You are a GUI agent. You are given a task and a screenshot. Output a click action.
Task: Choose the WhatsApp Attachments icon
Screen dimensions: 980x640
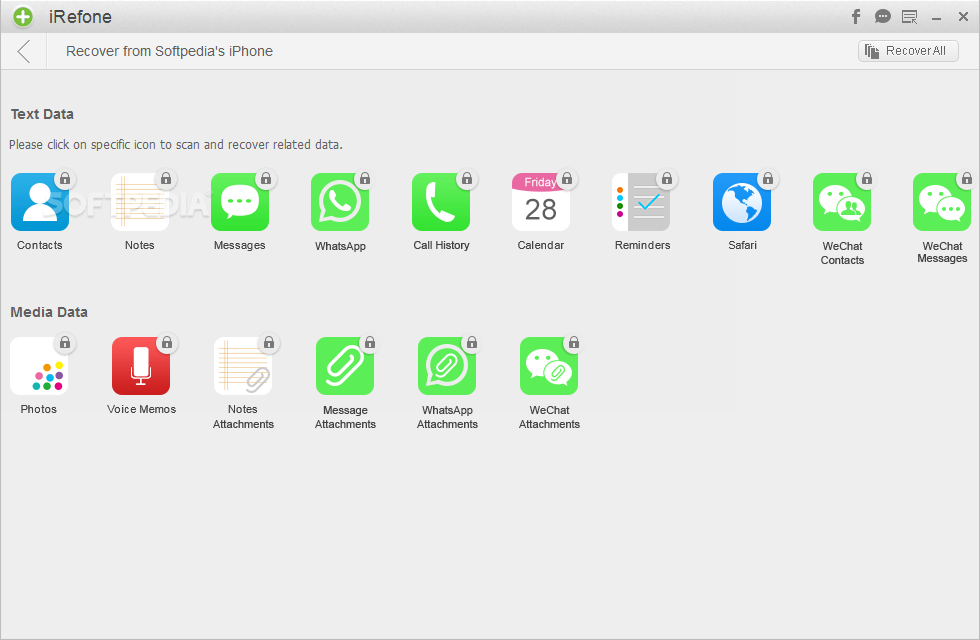[447, 366]
